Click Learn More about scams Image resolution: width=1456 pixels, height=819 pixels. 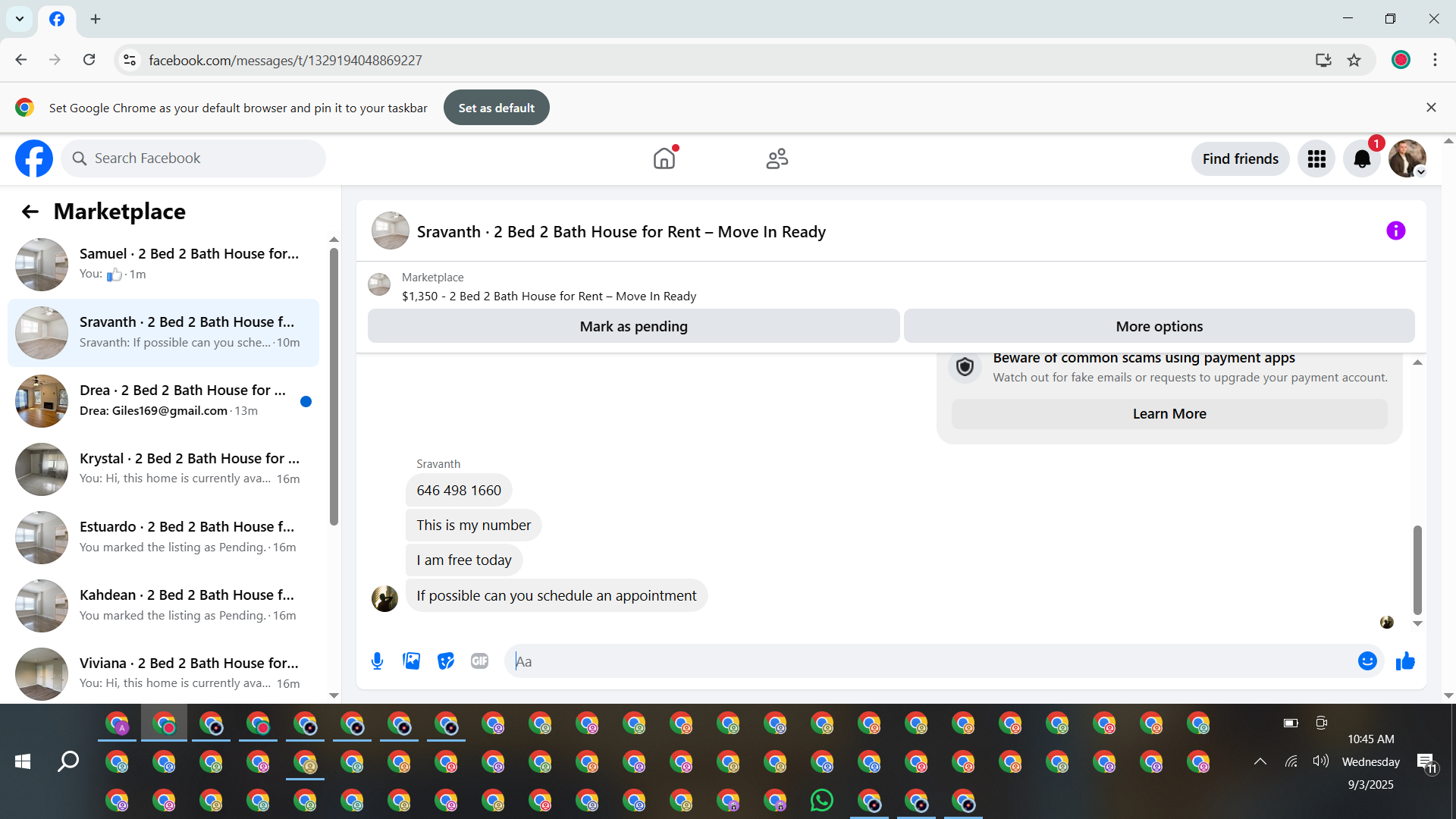pyautogui.click(x=1169, y=414)
